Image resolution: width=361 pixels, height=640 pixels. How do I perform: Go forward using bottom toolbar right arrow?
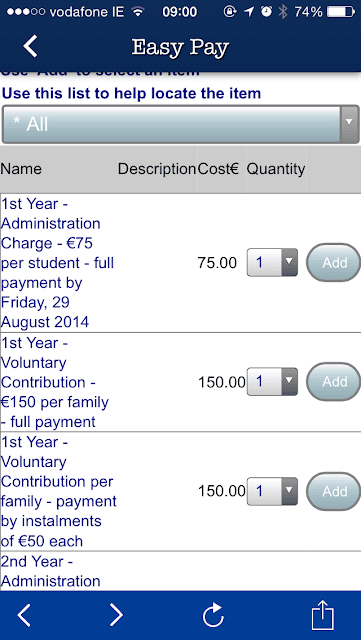coord(116,615)
